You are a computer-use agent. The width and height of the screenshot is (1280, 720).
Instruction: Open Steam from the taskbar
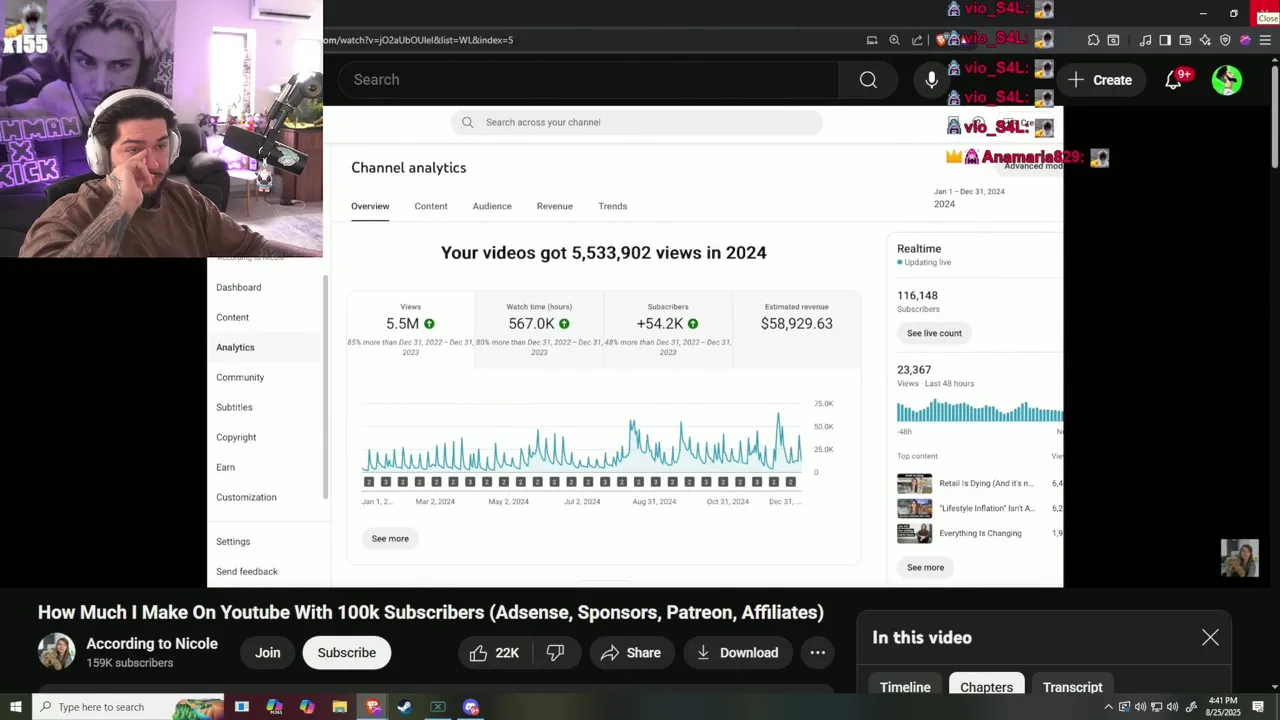click(x=404, y=707)
